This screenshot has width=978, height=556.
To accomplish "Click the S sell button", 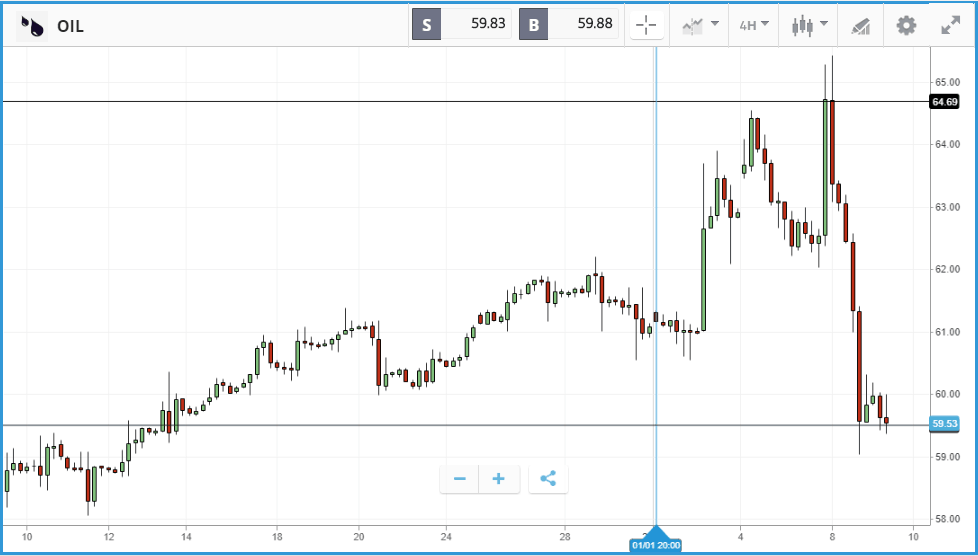I will coord(427,25).
